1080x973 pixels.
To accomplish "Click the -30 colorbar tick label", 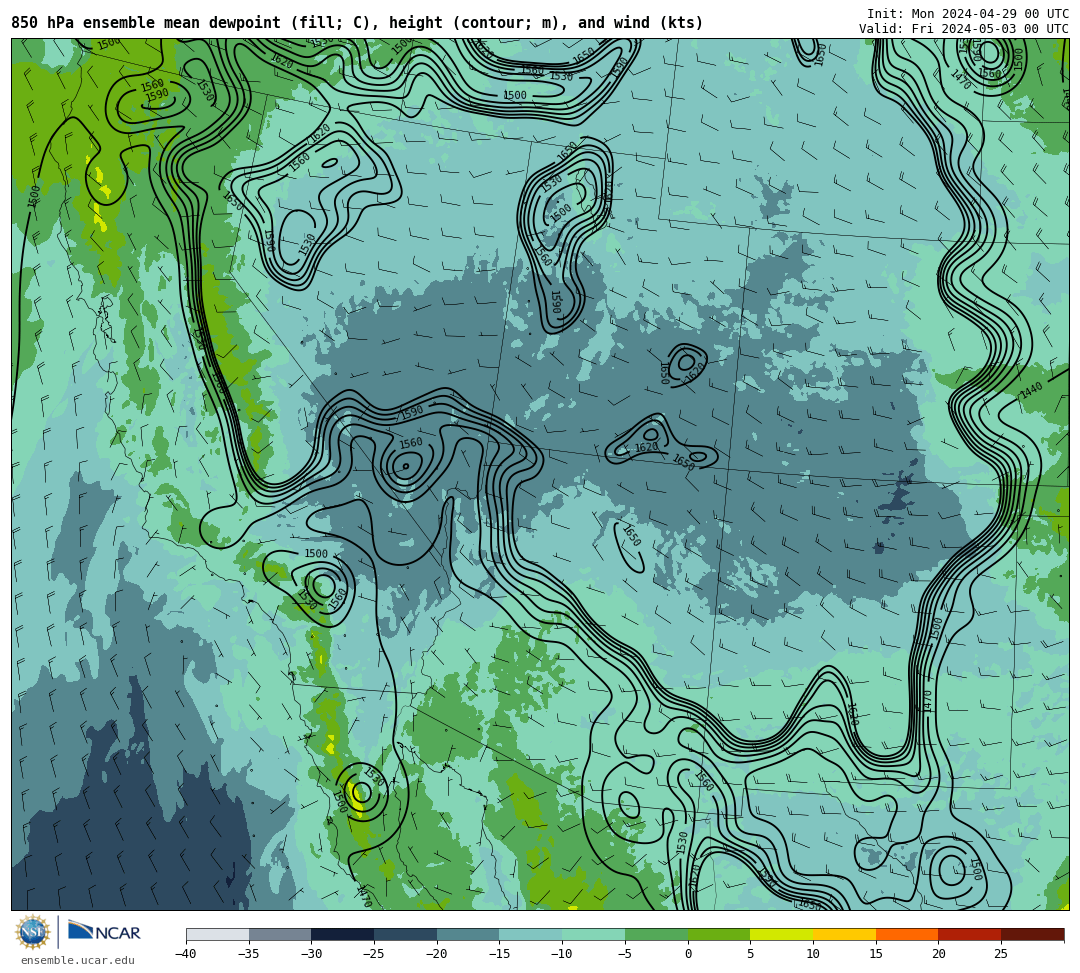I will tap(311, 954).
